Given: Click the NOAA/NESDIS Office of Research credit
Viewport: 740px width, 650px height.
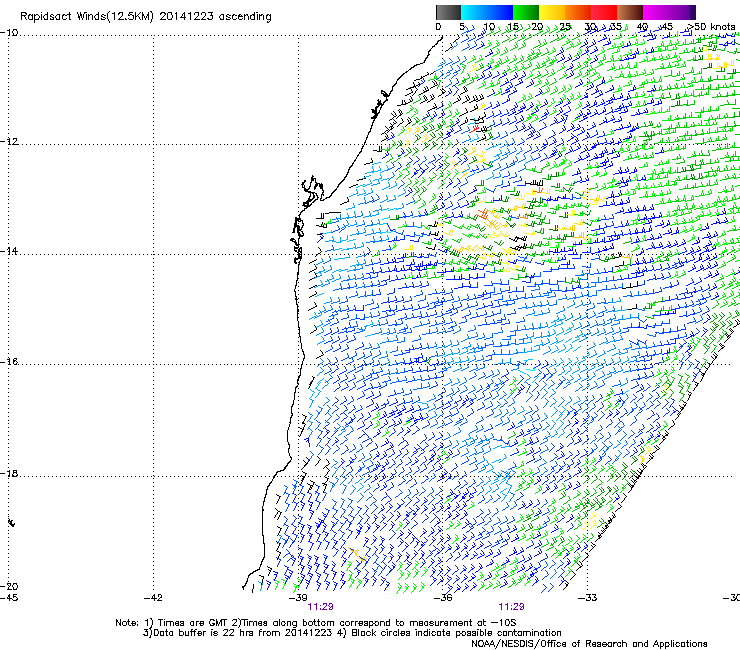Looking at the screenshot, I should point(589,644).
